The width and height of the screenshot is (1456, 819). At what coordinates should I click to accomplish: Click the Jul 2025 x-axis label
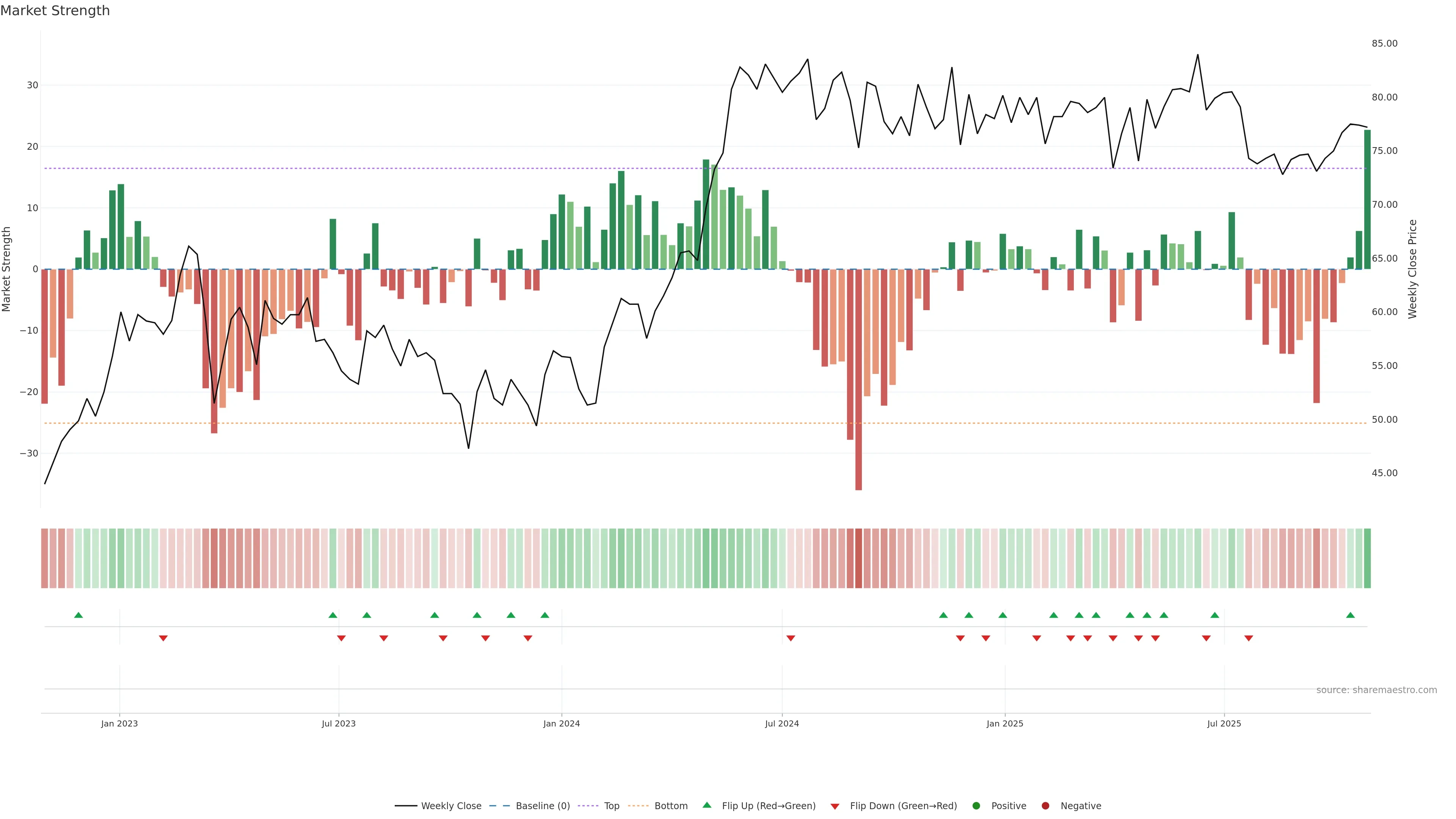click(1224, 723)
